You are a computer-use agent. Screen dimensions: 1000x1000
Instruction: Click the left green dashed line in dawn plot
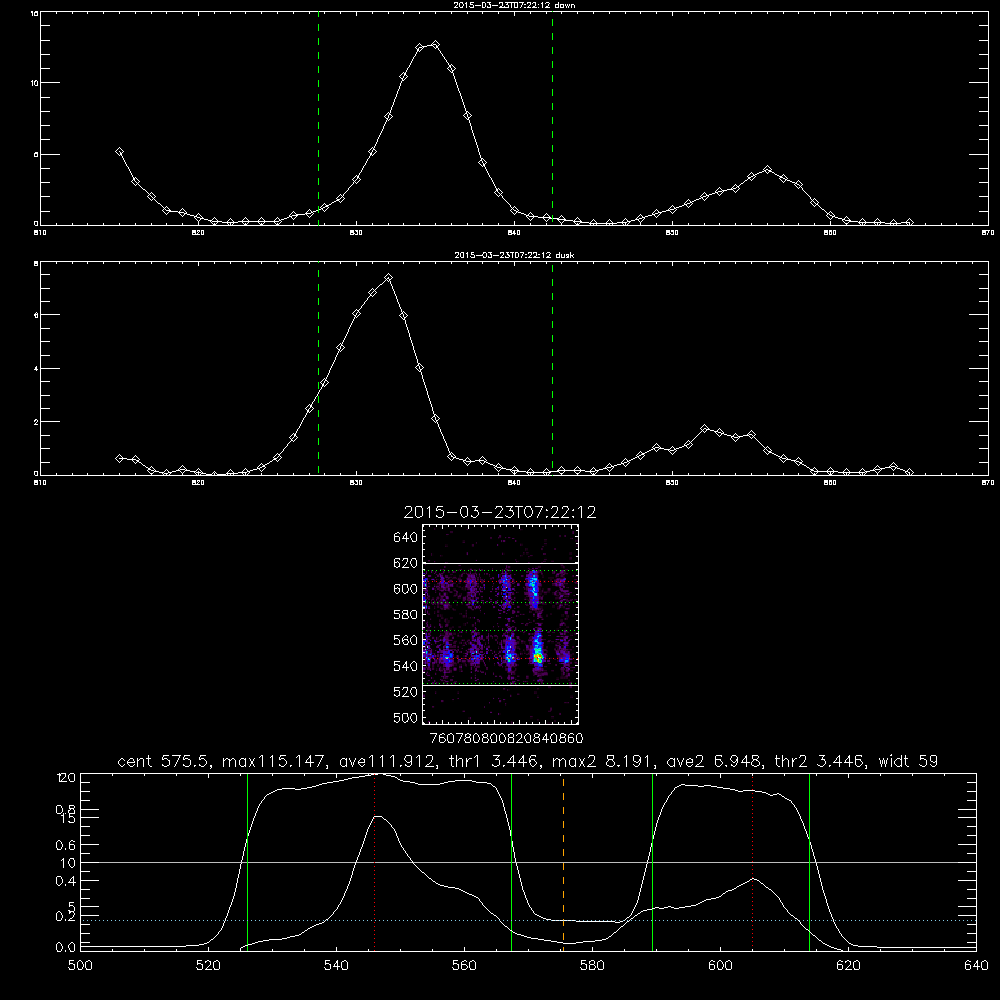tap(318, 118)
